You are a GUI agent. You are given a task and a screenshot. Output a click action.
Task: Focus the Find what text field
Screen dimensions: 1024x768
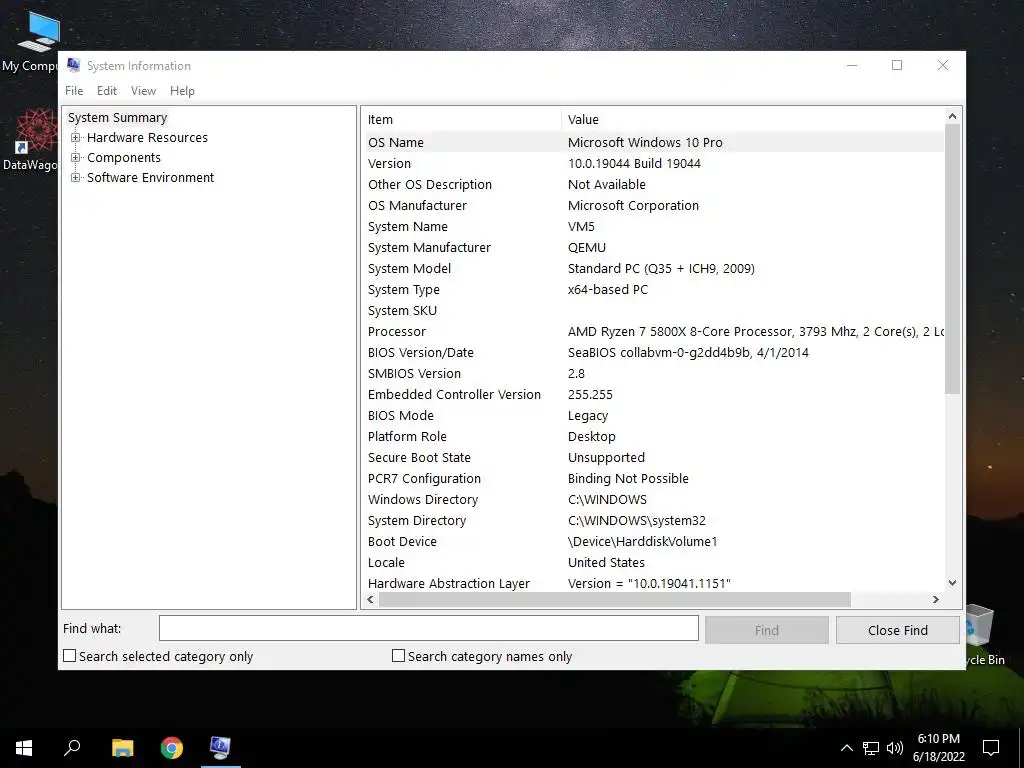click(x=428, y=628)
